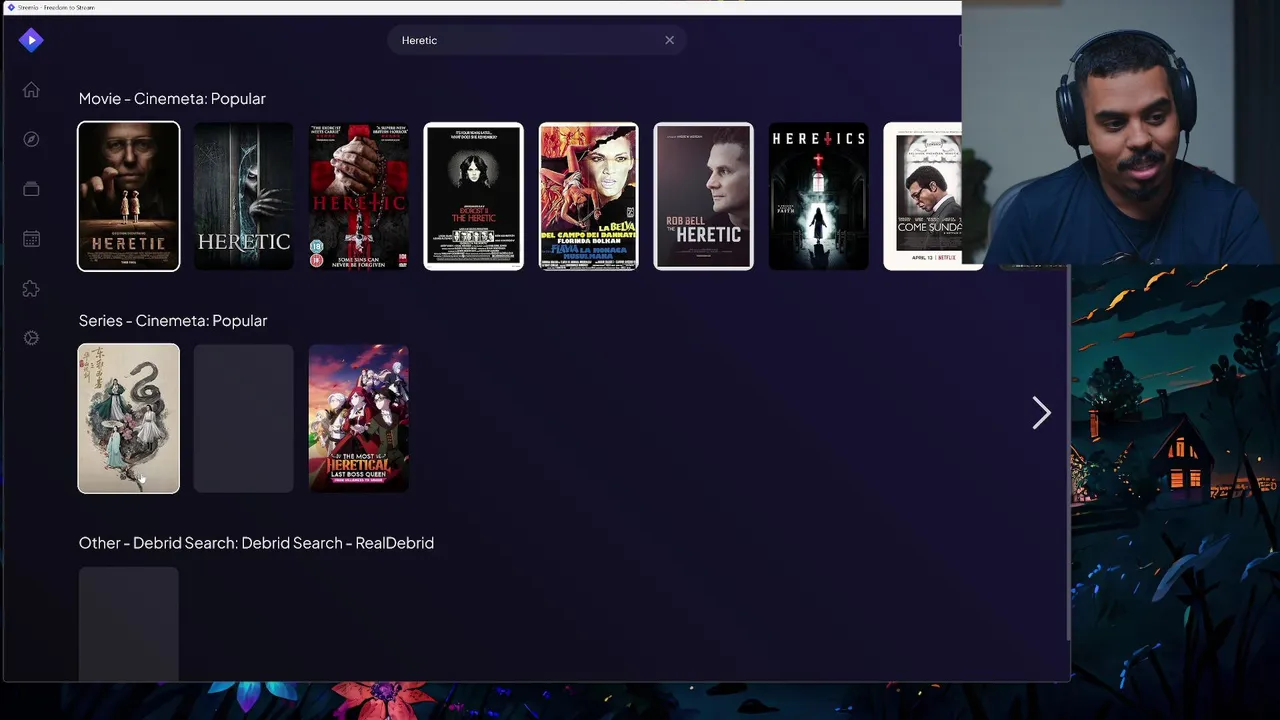Image resolution: width=1280 pixels, height=720 pixels.
Task: Open the Calendar icon in sidebar
Action: click(31, 239)
